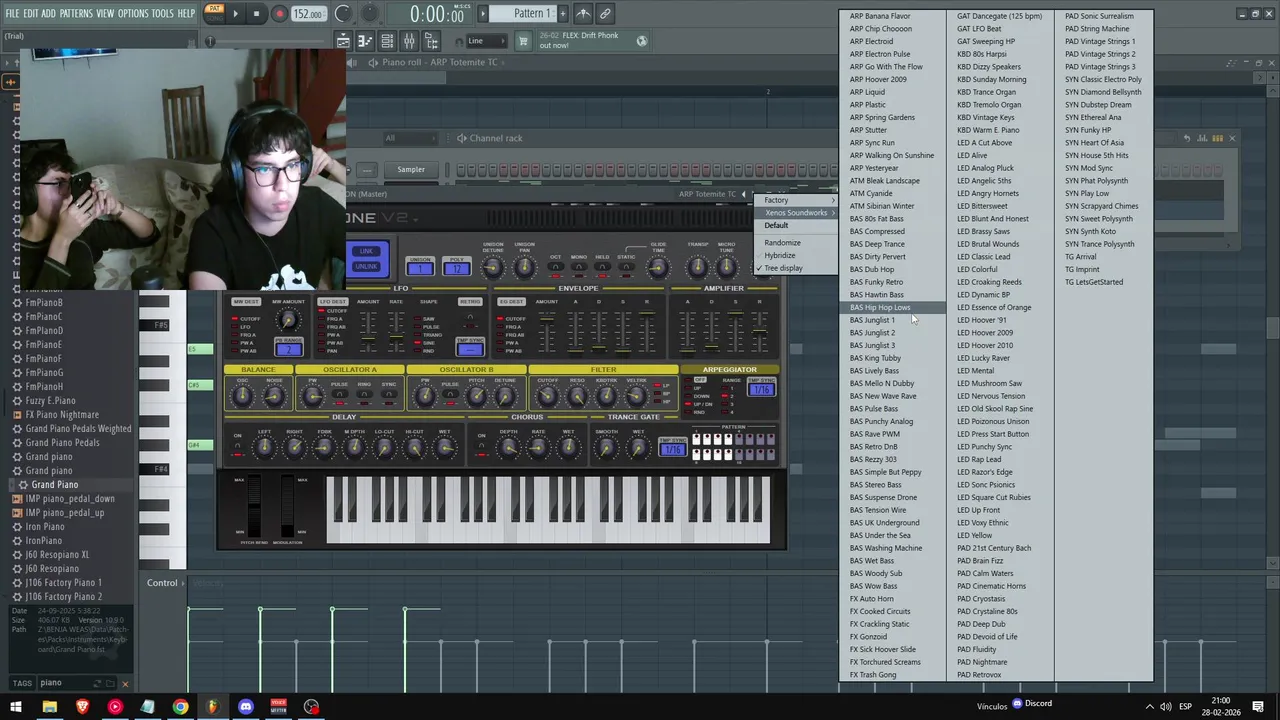Image resolution: width=1280 pixels, height=720 pixels.
Task: Open the PATTERNS menu
Action: tap(76, 14)
